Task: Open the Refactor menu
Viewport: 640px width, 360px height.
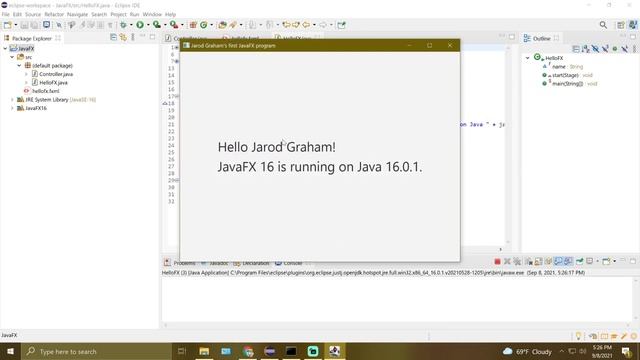Action: pyautogui.click(x=54, y=14)
